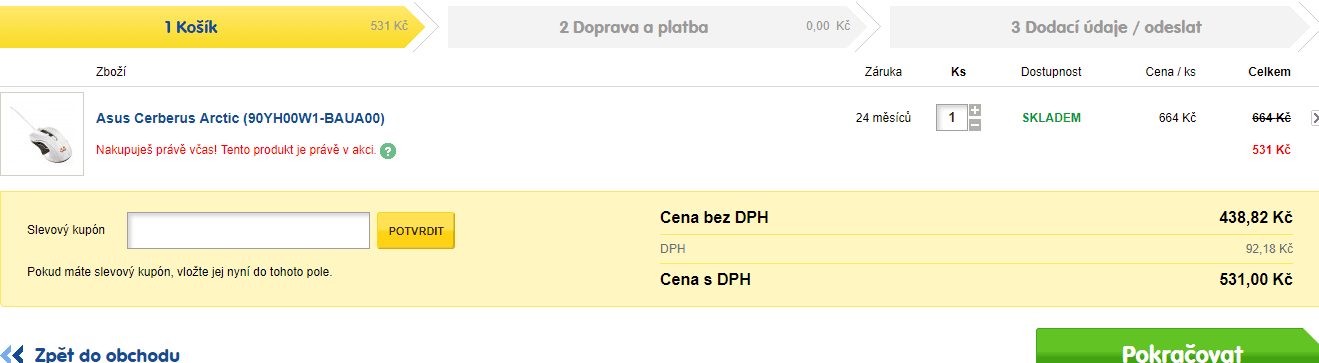Open the Asus Cerberus Arctic product link
Viewport: 1319px width, 363px height.
pos(240,118)
